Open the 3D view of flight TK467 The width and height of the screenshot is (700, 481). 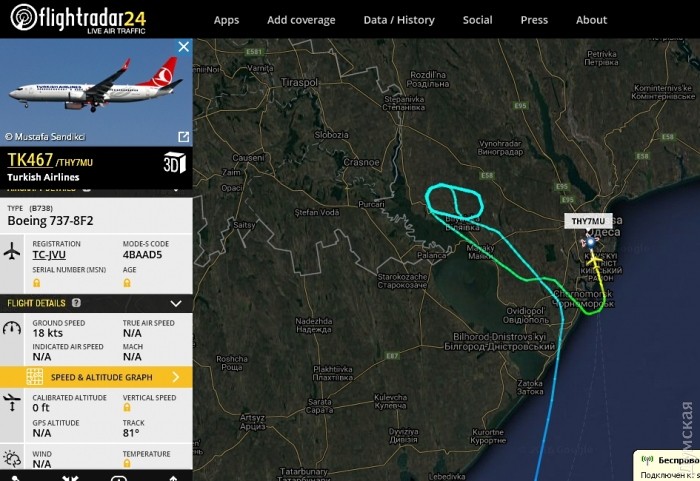(174, 163)
